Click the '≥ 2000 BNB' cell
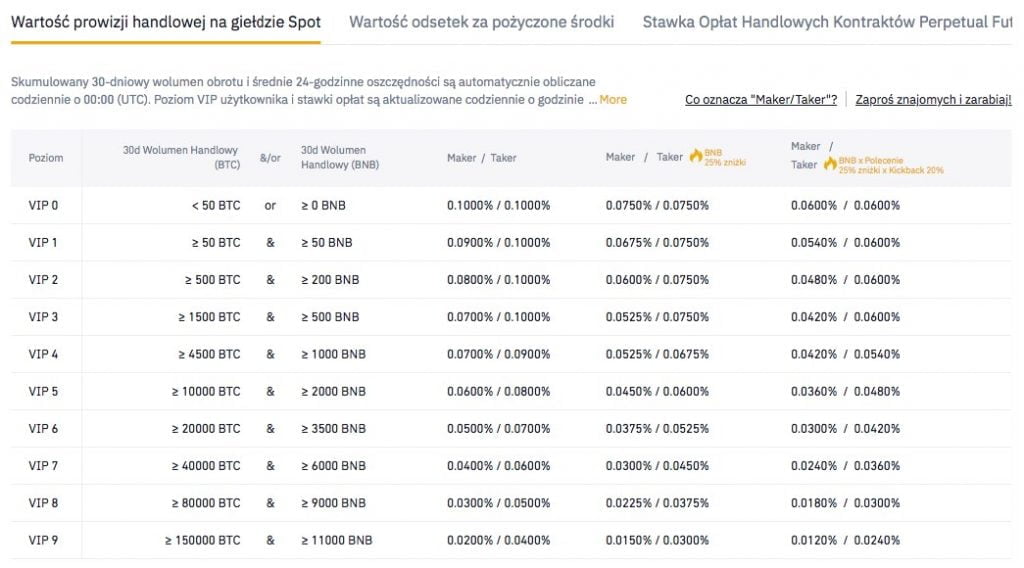 coord(333,391)
